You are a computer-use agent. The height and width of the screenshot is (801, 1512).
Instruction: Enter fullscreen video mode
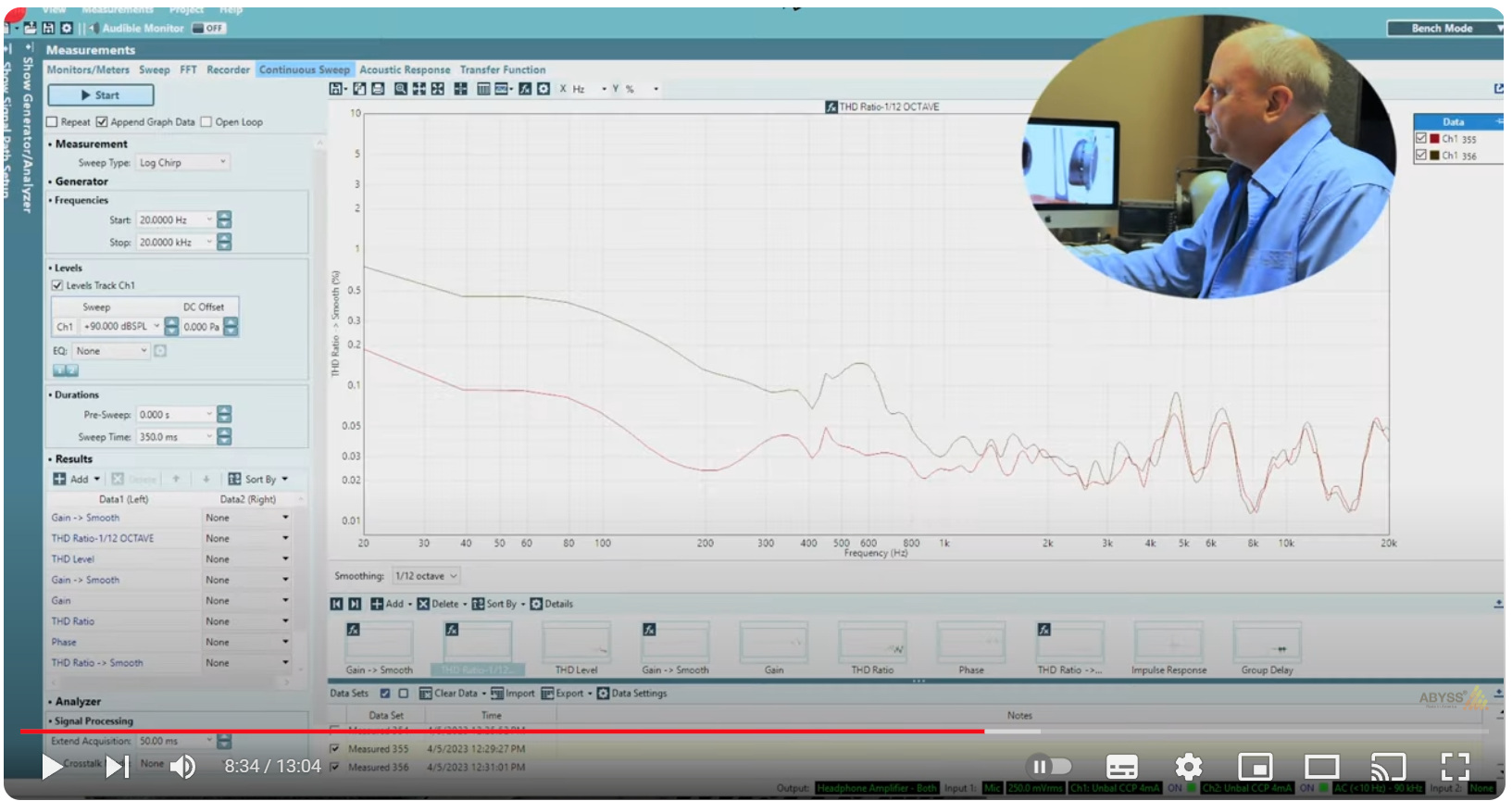[1455, 767]
